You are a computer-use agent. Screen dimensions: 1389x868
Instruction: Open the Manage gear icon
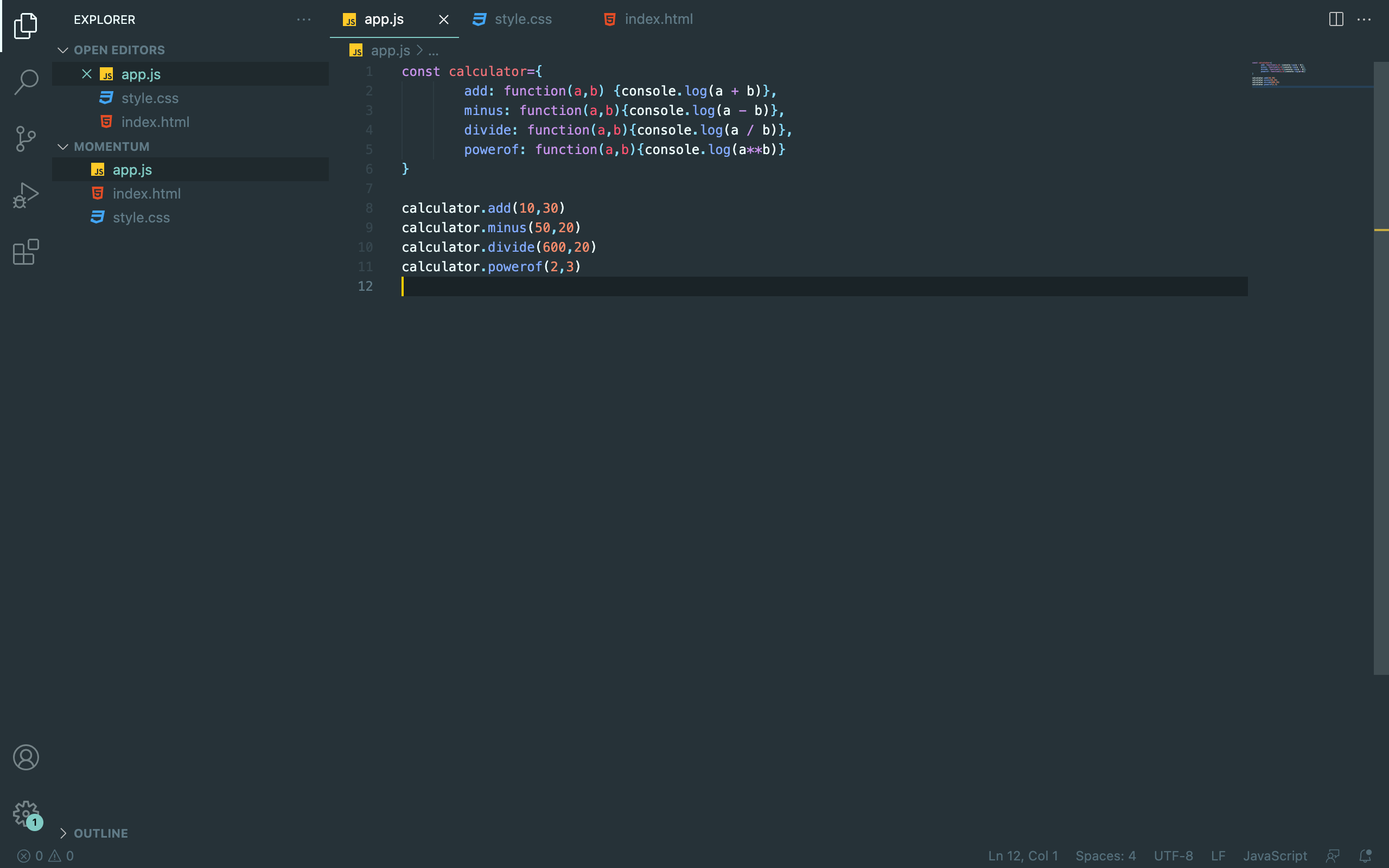coord(26,813)
